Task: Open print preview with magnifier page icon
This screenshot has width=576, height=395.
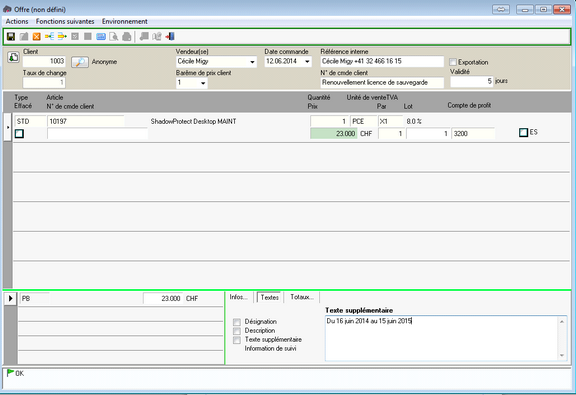Action: pyautogui.click(x=114, y=36)
